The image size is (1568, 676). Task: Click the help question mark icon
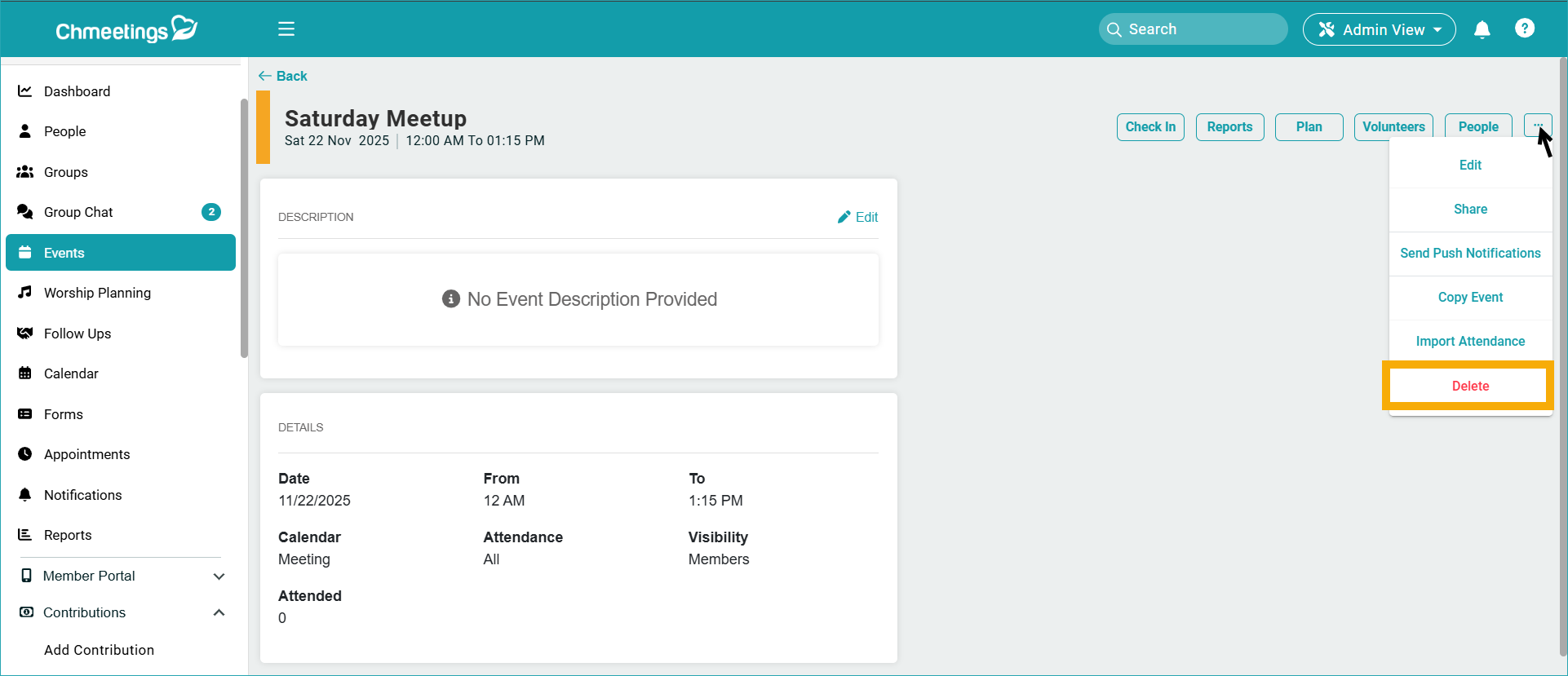pos(1524,29)
